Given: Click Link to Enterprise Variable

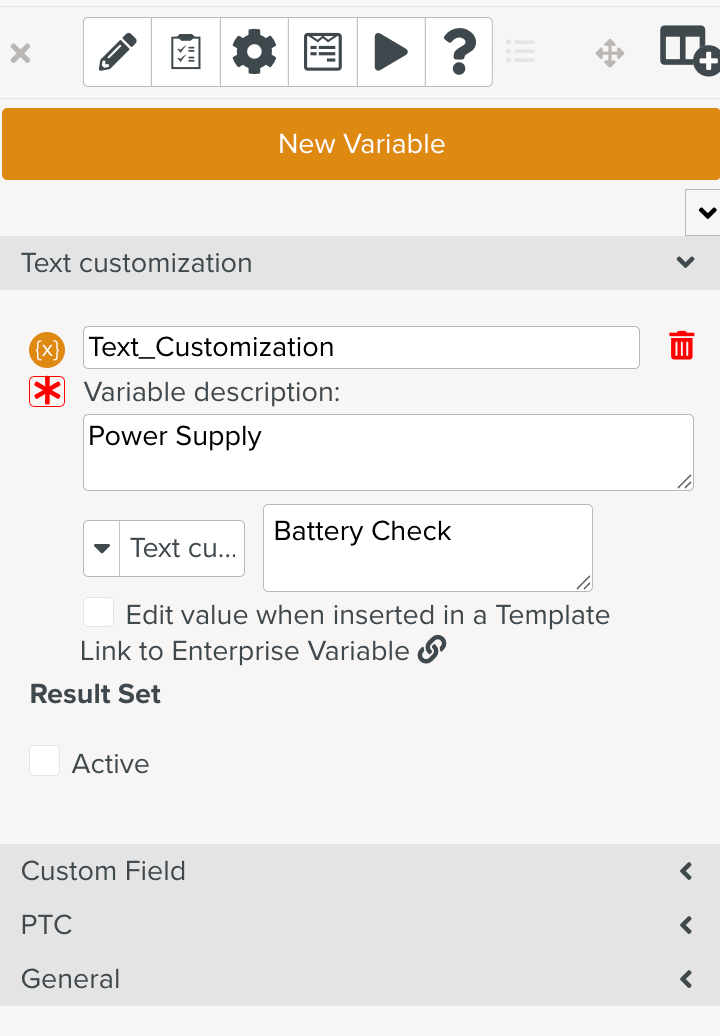Looking at the screenshot, I should 262,651.
